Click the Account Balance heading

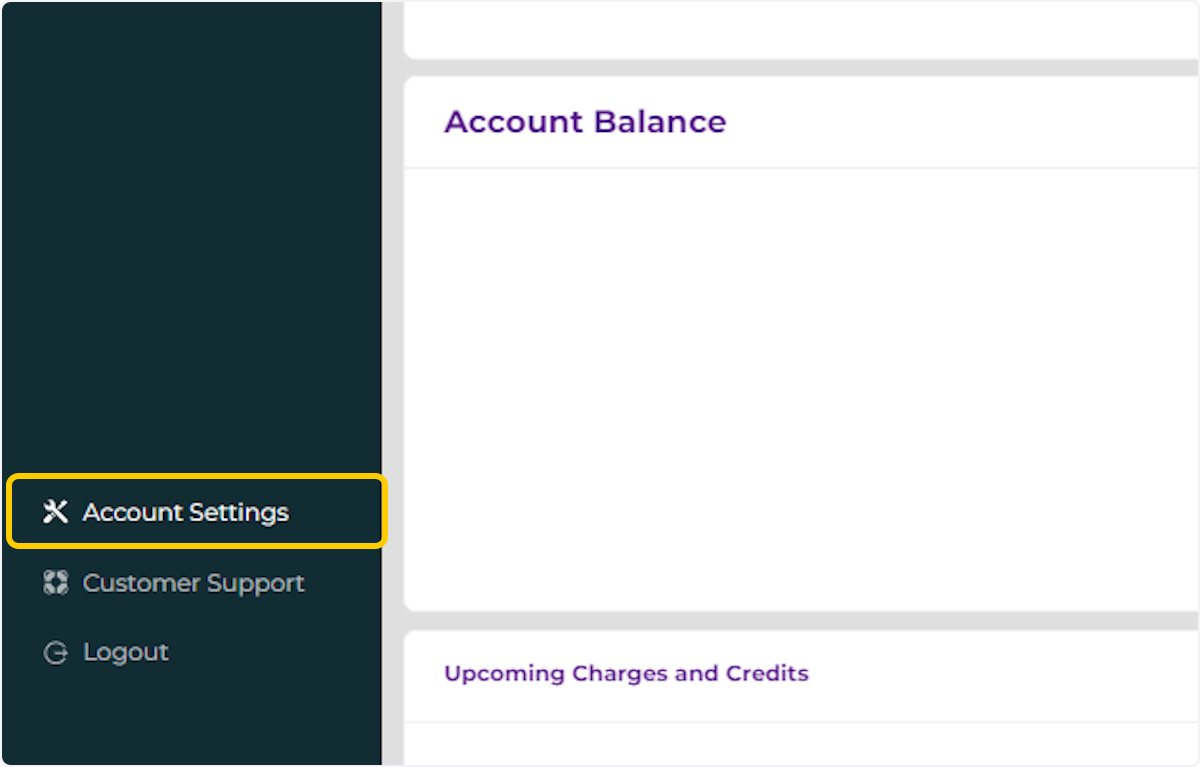pyautogui.click(x=584, y=121)
